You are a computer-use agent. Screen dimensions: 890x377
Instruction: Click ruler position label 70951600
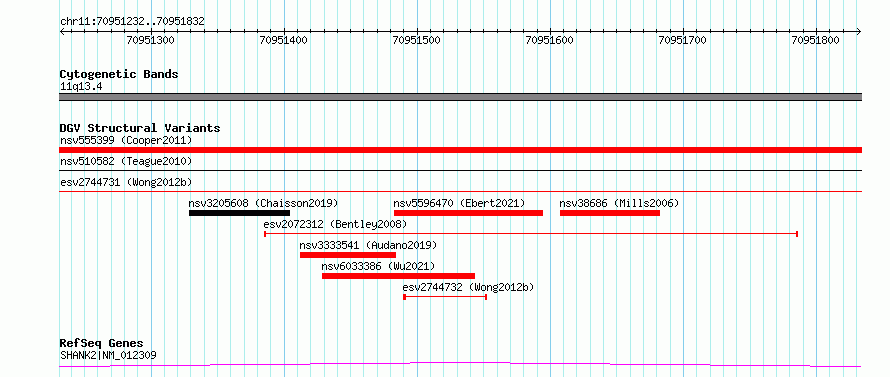[549, 40]
